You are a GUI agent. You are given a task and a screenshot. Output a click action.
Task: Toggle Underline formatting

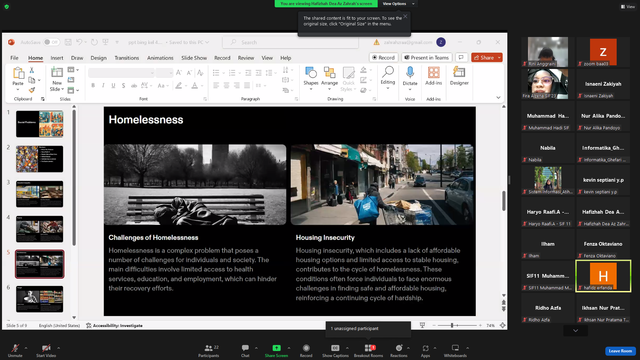pos(113,86)
